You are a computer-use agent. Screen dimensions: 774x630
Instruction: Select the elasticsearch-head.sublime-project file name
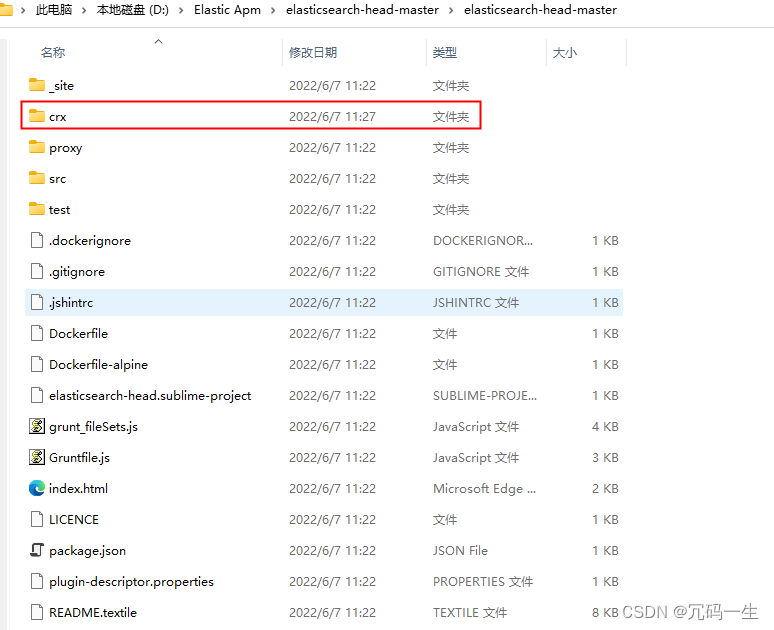tap(150, 396)
